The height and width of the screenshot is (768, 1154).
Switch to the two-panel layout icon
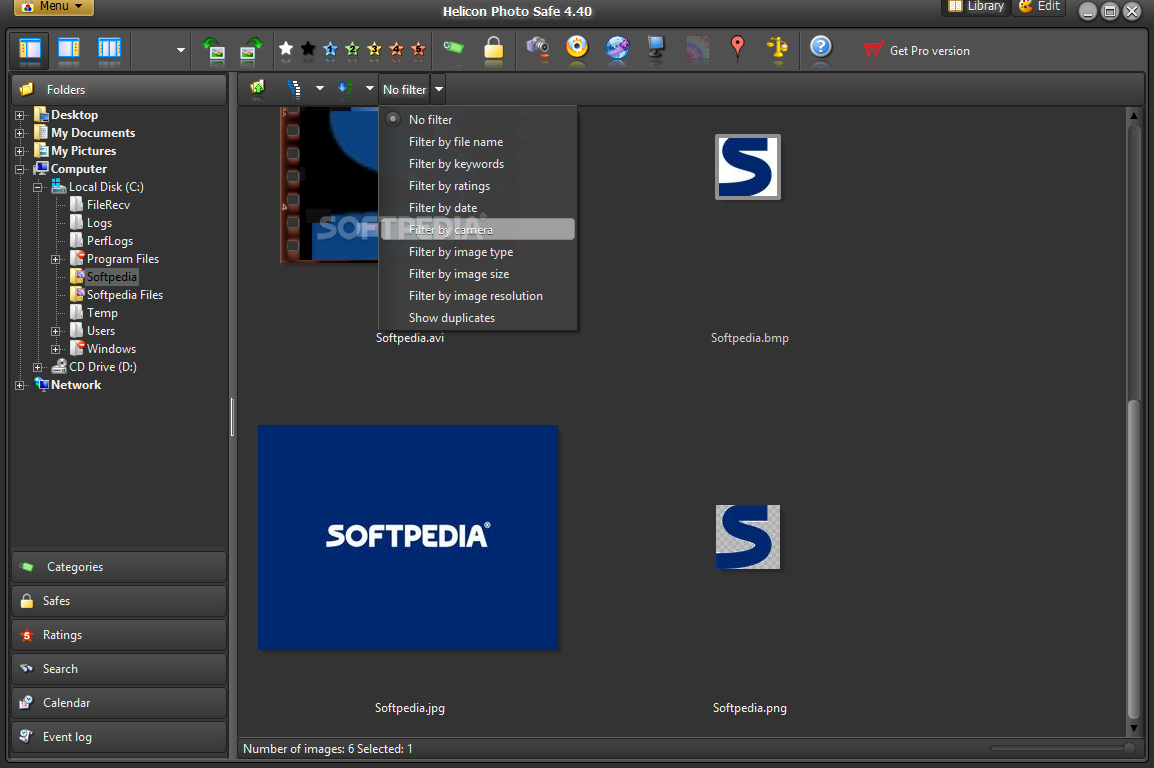[69, 49]
